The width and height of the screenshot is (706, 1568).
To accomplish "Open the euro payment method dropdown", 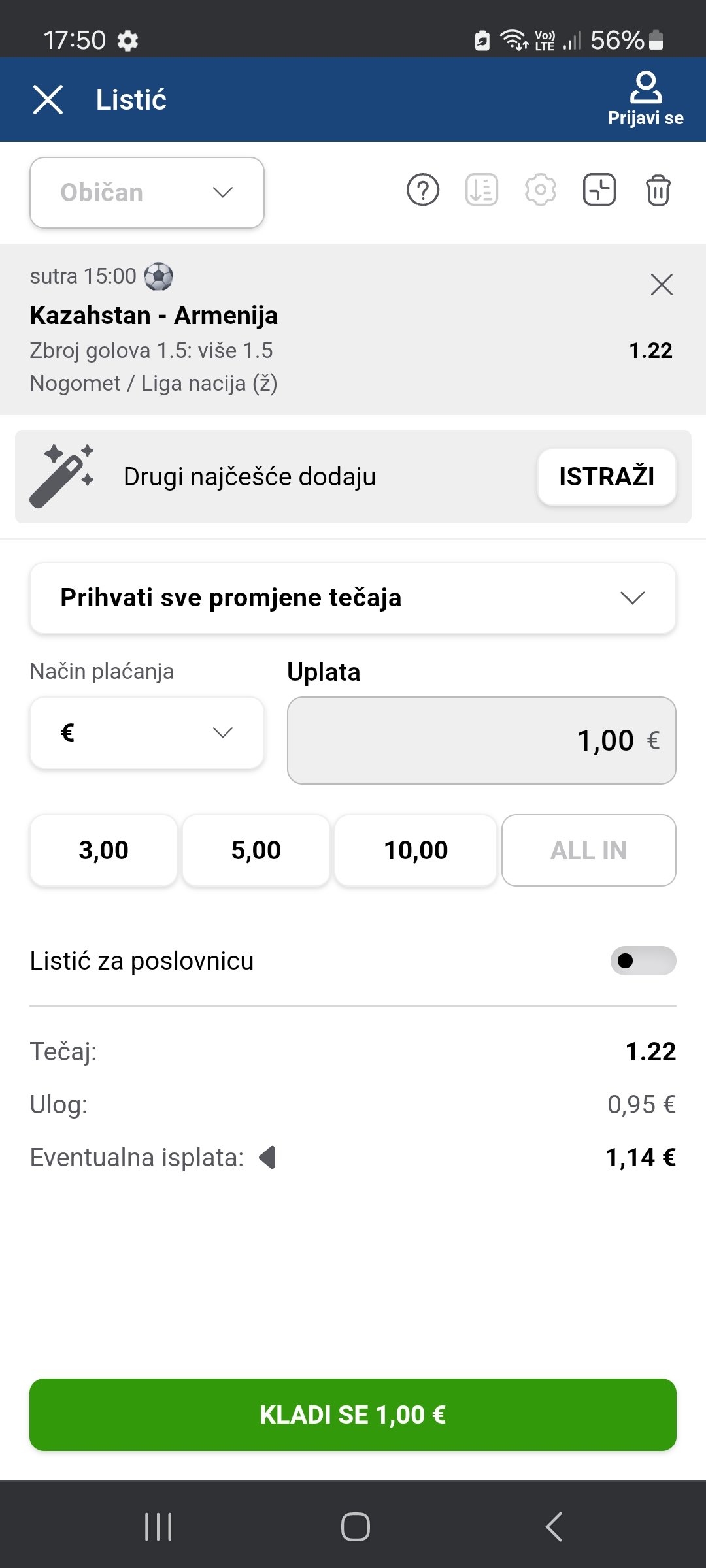I will [147, 732].
